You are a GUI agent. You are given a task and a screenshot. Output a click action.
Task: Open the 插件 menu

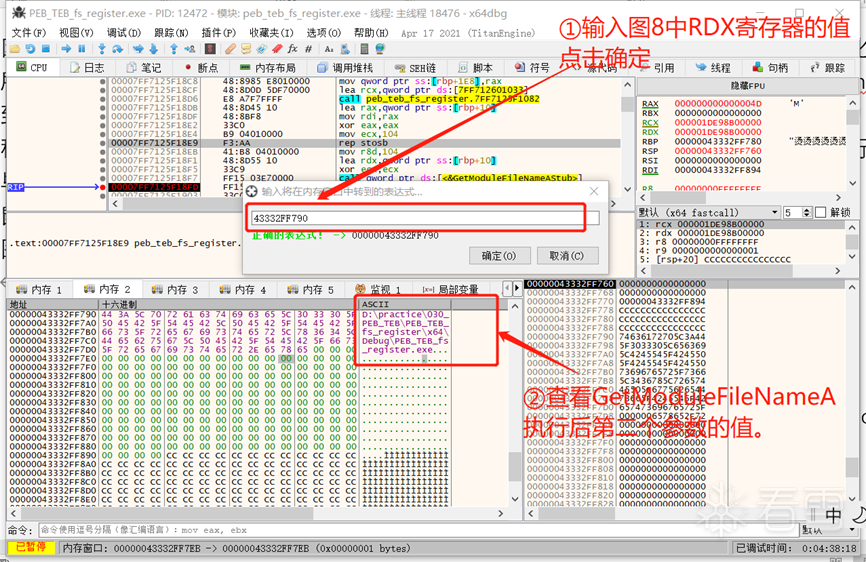(218, 33)
